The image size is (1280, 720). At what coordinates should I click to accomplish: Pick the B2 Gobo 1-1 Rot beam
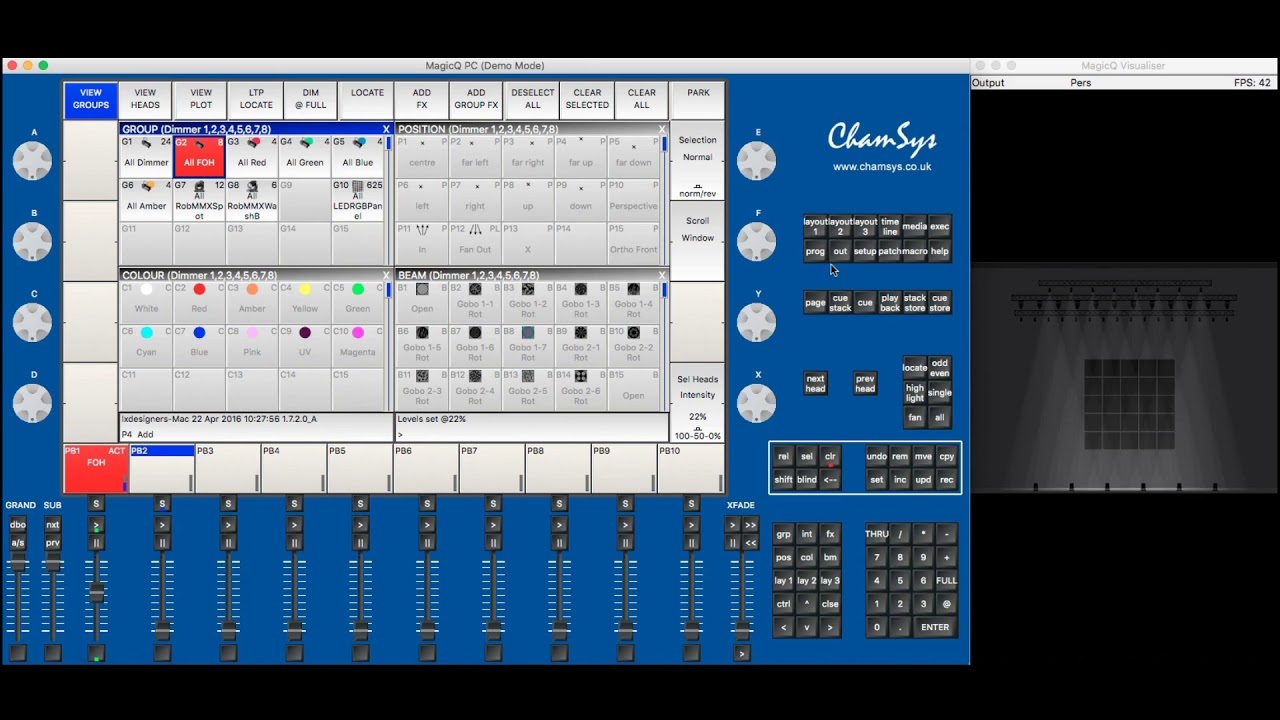pos(475,302)
